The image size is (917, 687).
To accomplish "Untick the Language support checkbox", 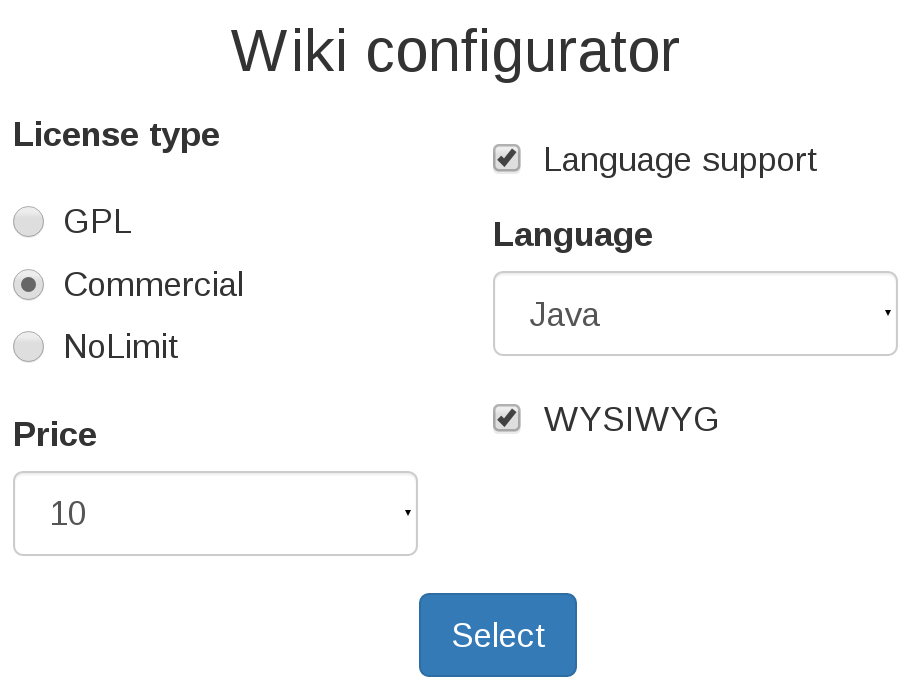I will click(x=507, y=158).
